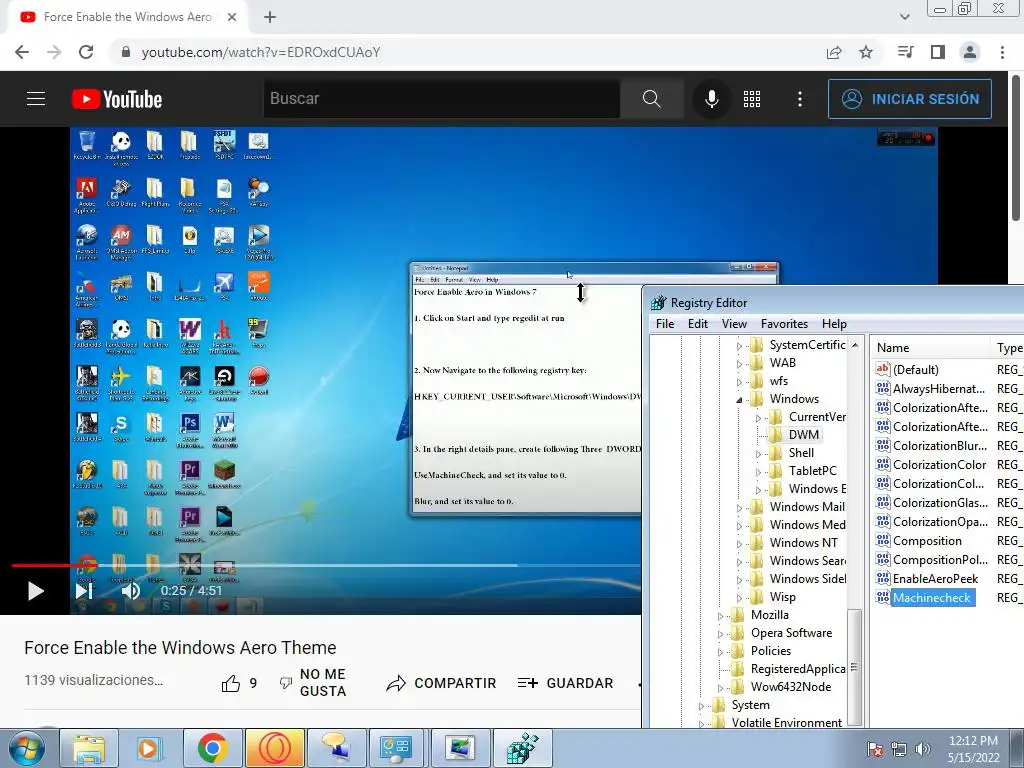Click the YouTube search magnifier button
Viewport: 1024px width, 768px height.
point(651,99)
